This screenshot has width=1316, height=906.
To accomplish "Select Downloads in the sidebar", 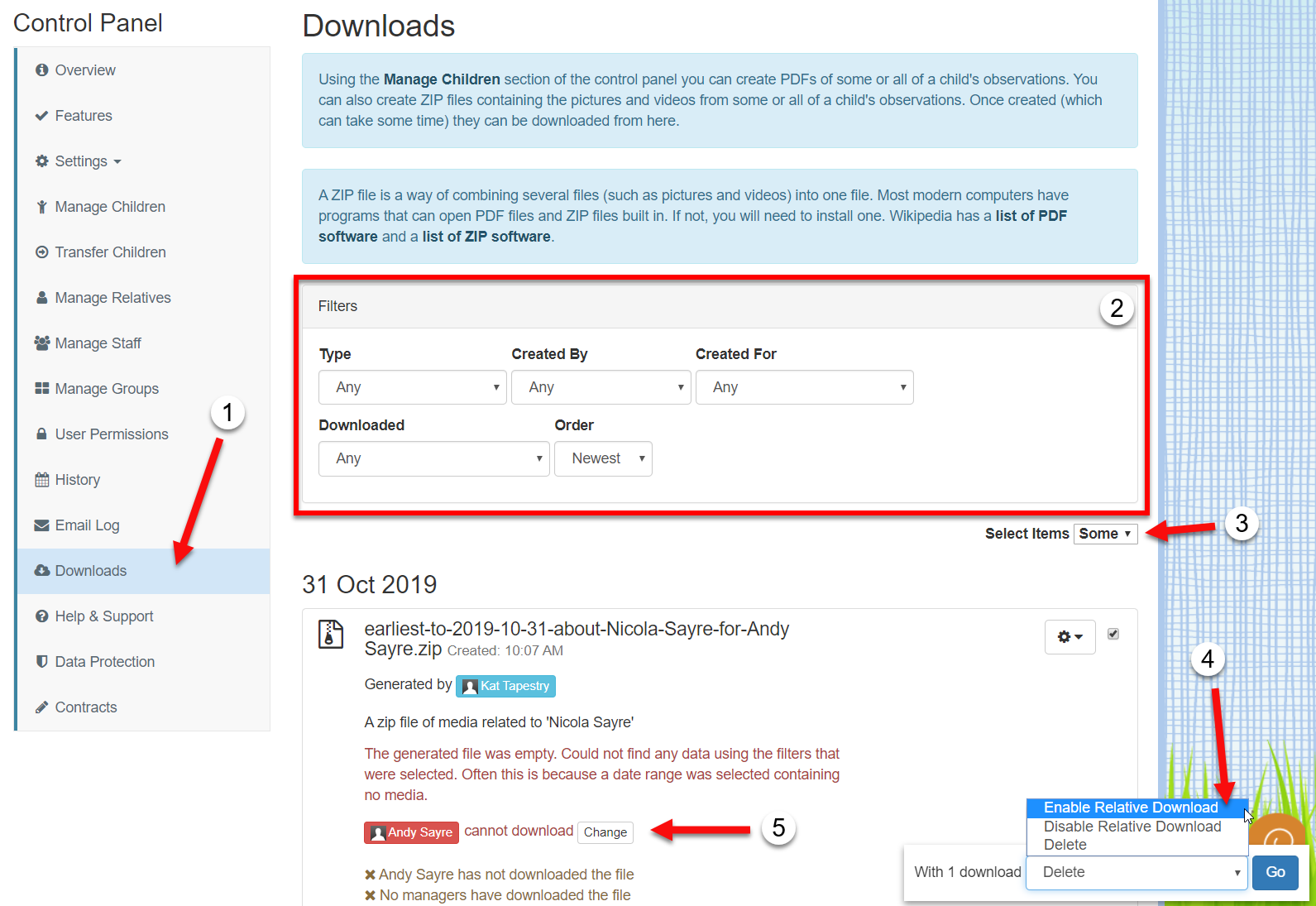I will point(143,571).
